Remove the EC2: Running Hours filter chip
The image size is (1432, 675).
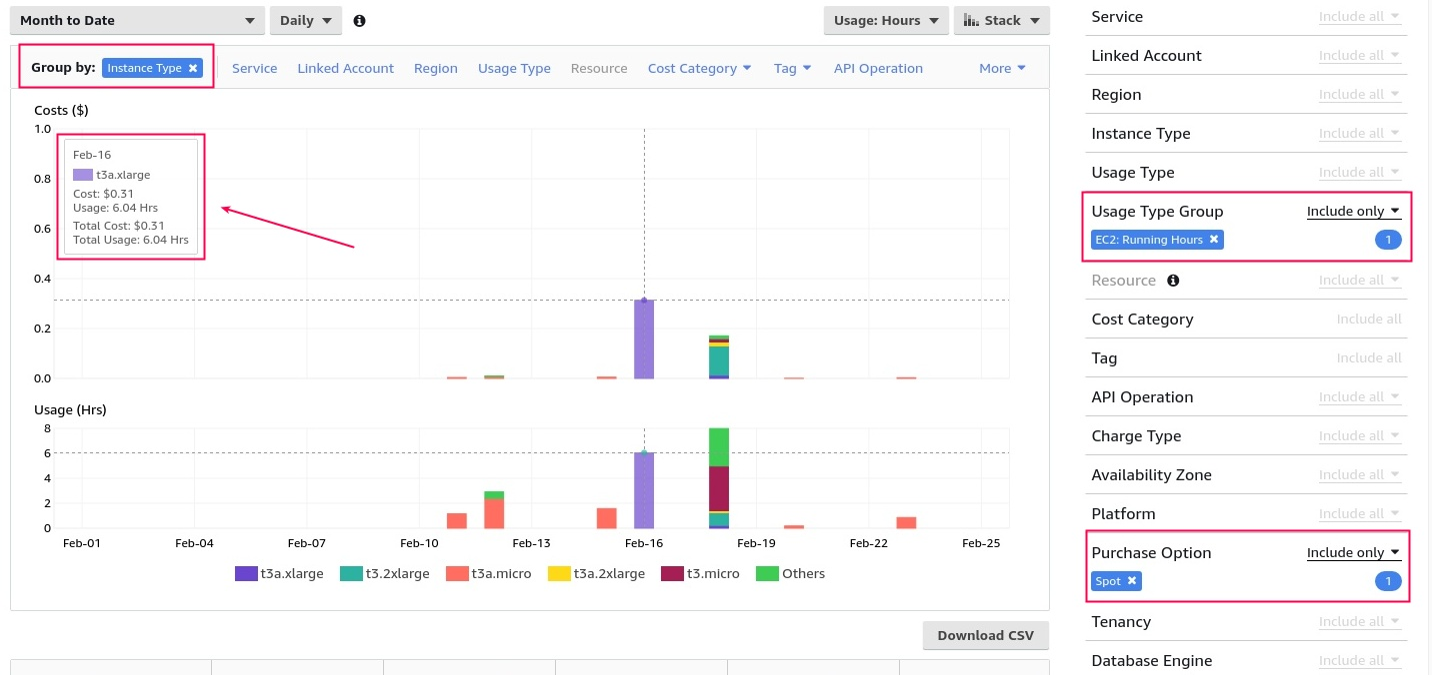click(1213, 240)
